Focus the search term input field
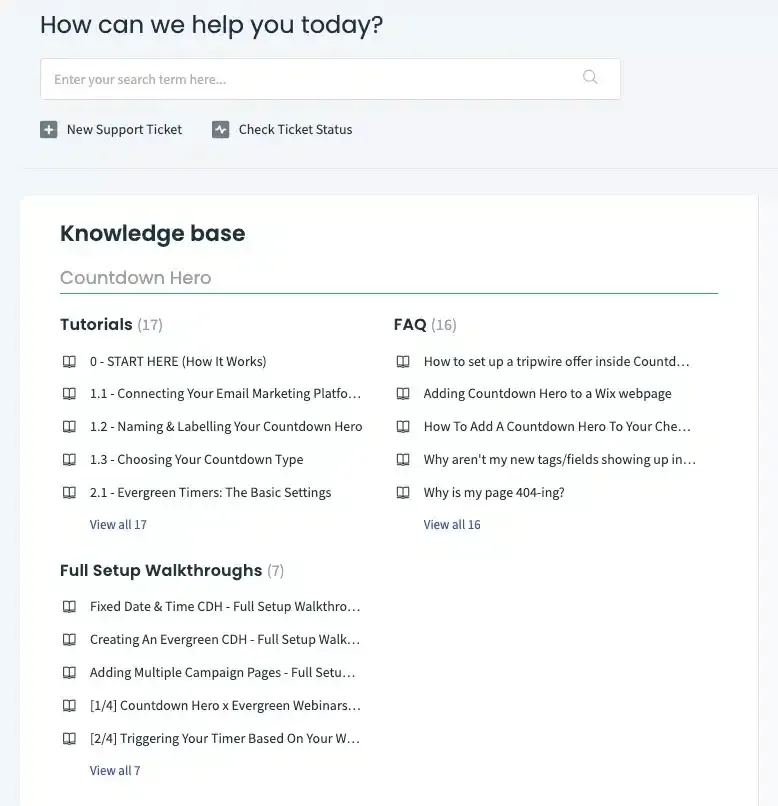 (x=330, y=79)
